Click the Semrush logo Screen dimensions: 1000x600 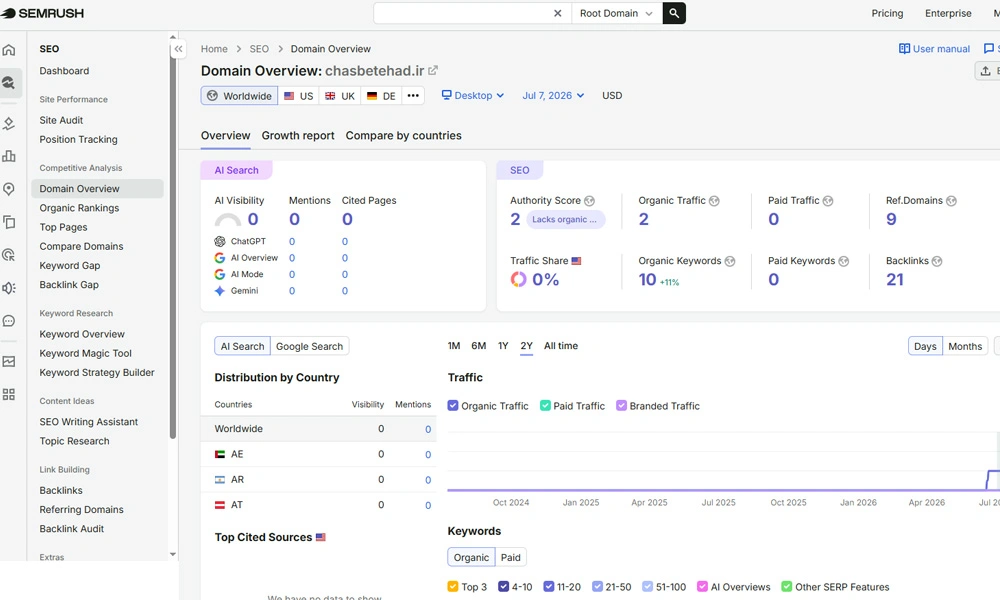[42, 13]
